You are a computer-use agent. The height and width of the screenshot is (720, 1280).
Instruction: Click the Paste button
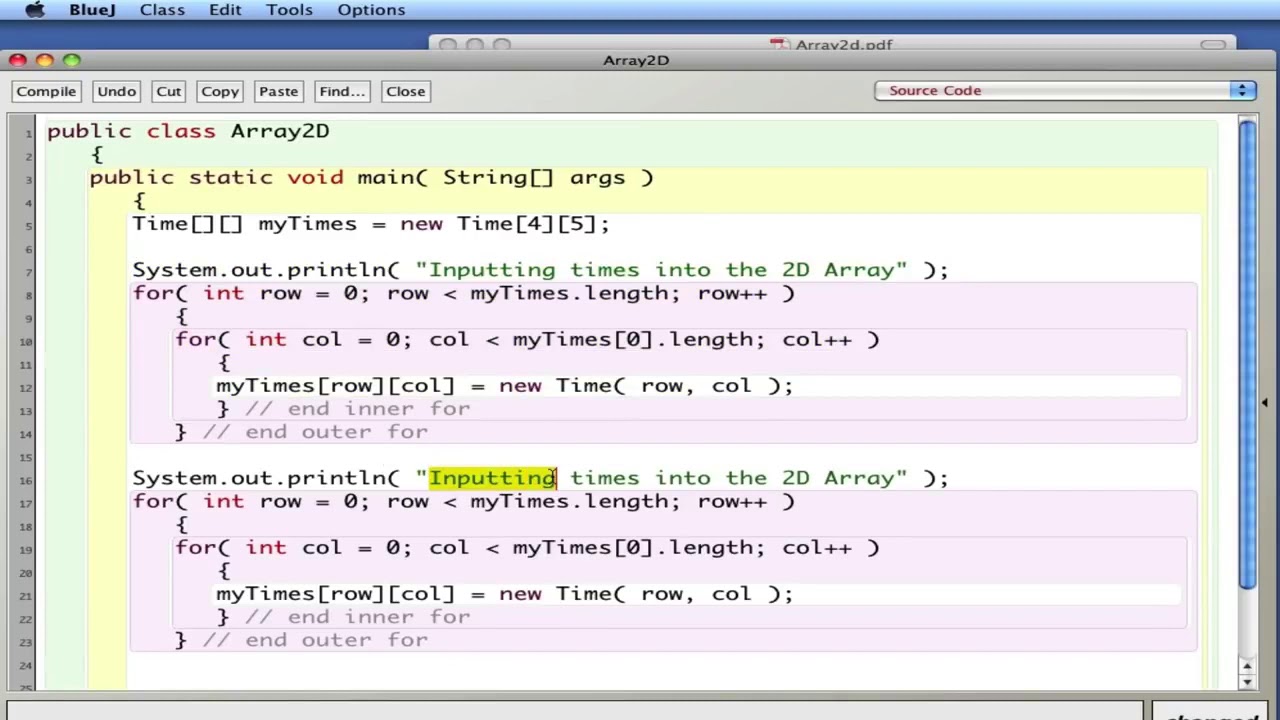278,91
